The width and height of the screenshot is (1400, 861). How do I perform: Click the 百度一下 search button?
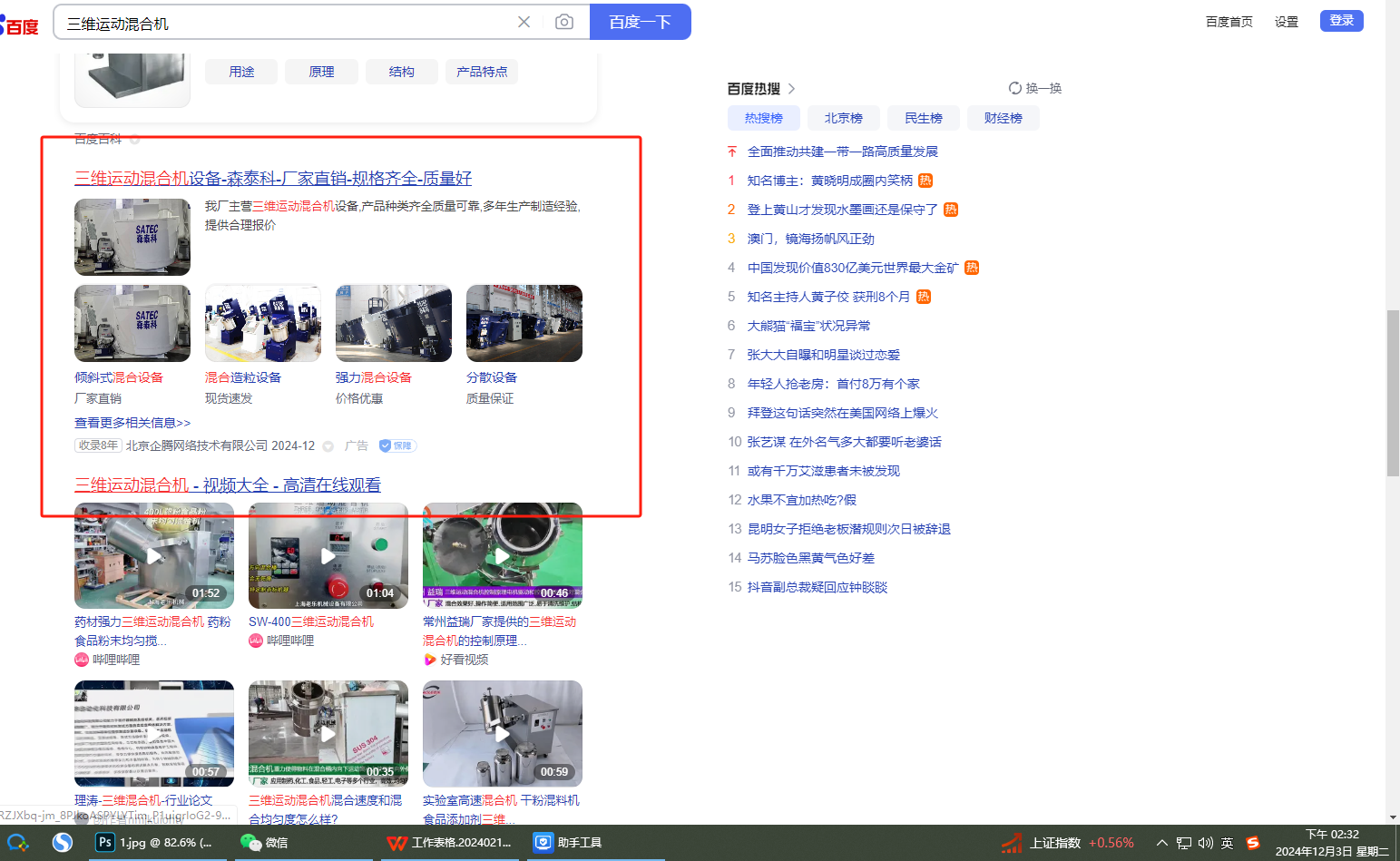coord(641,22)
